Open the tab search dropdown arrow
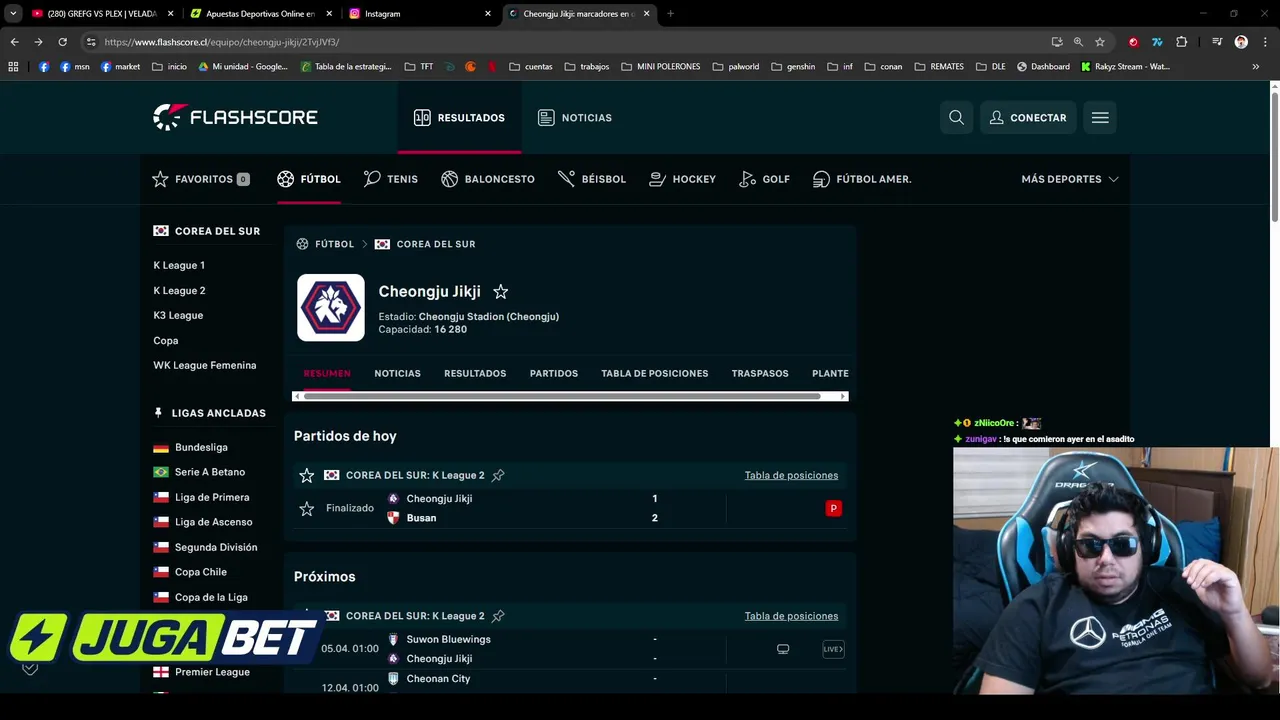This screenshot has width=1280, height=720. tap(13, 14)
